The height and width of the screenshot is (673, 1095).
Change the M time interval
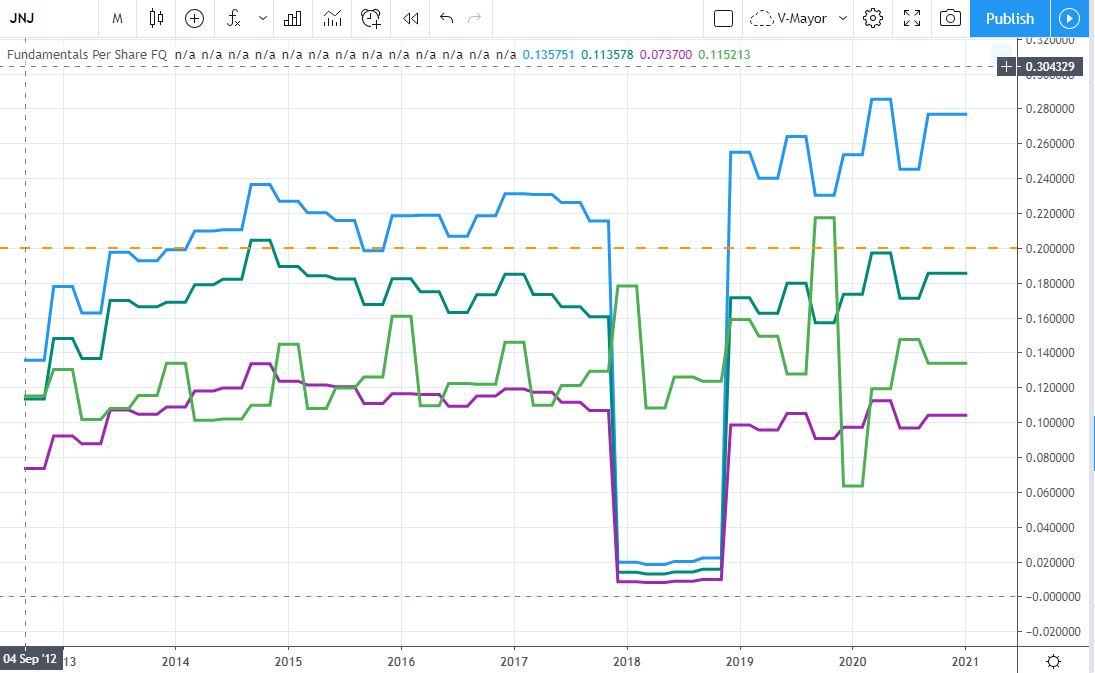point(118,18)
